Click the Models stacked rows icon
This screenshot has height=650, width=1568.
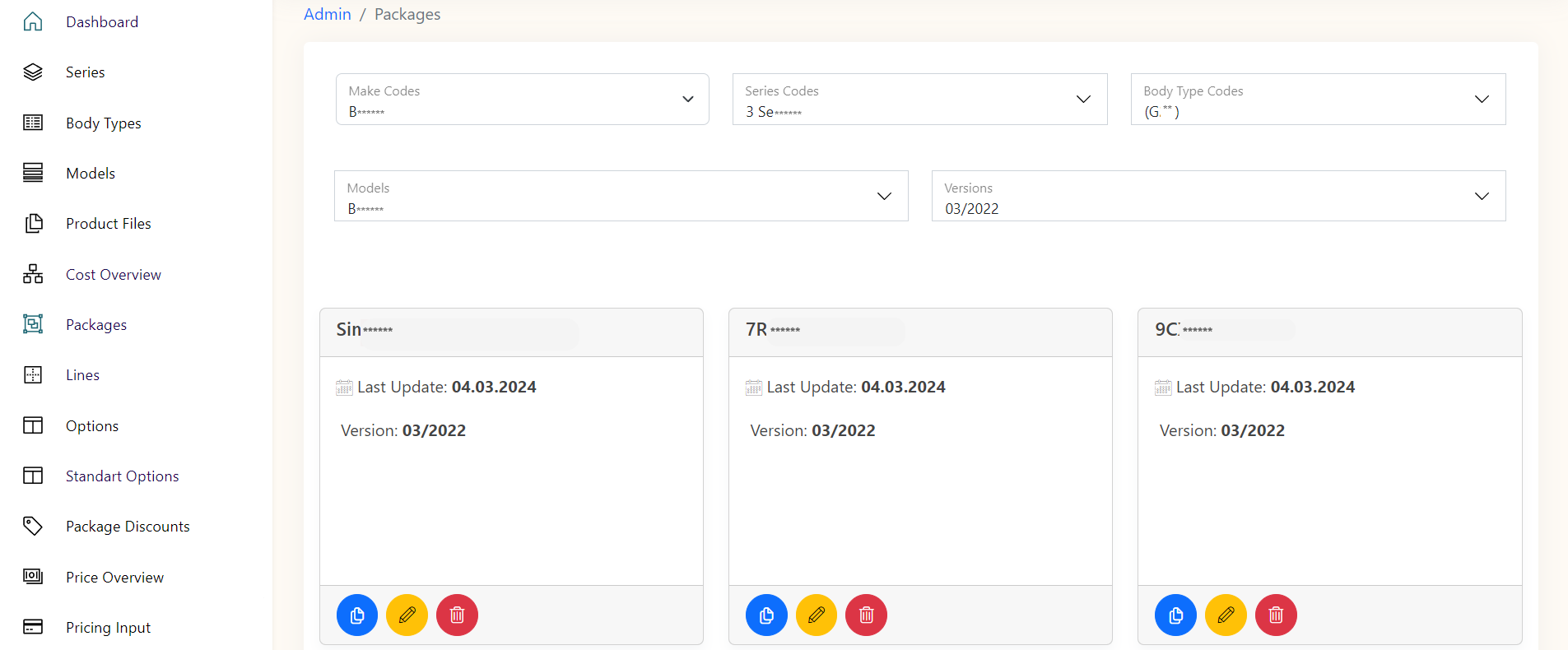[x=33, y=173]
